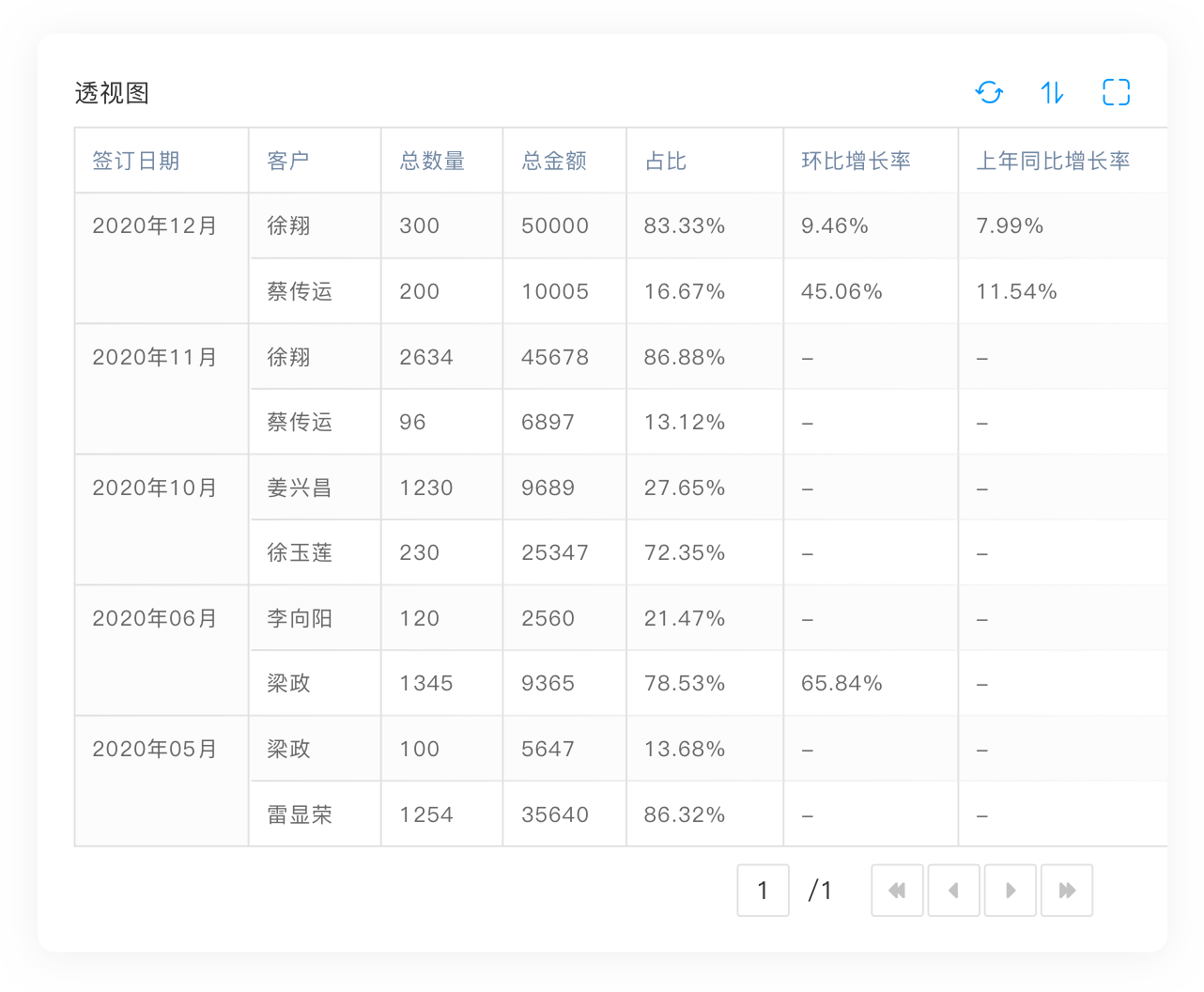Select the 雷显荣 customer cell
Viewport: 1204px width, 992px height.
[300, 814]
